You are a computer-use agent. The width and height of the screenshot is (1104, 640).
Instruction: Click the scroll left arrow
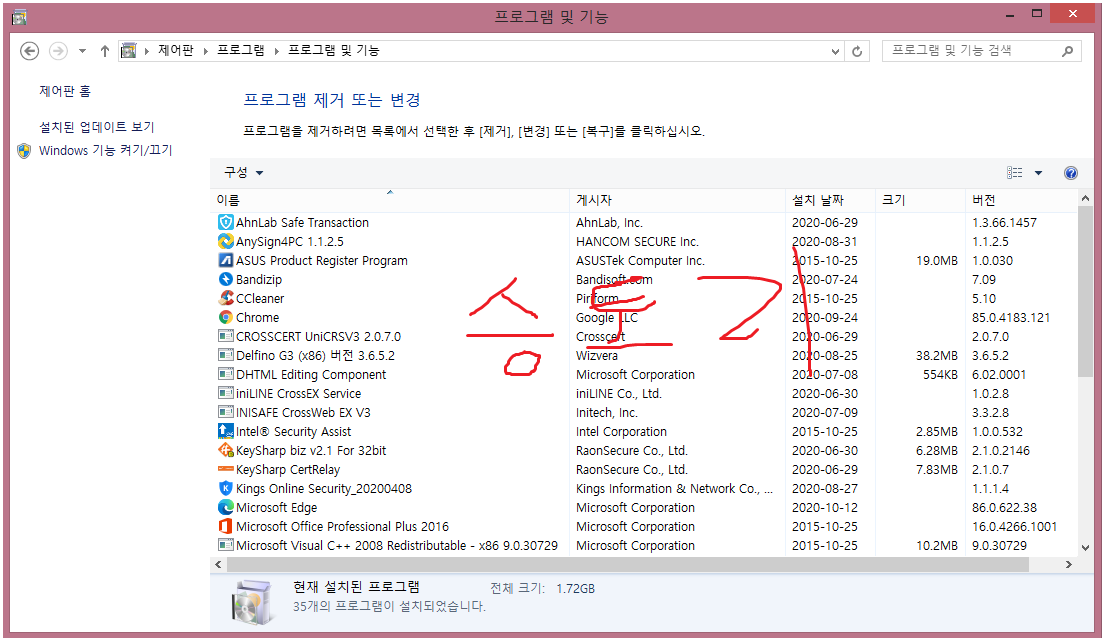[x=218, y=565]
